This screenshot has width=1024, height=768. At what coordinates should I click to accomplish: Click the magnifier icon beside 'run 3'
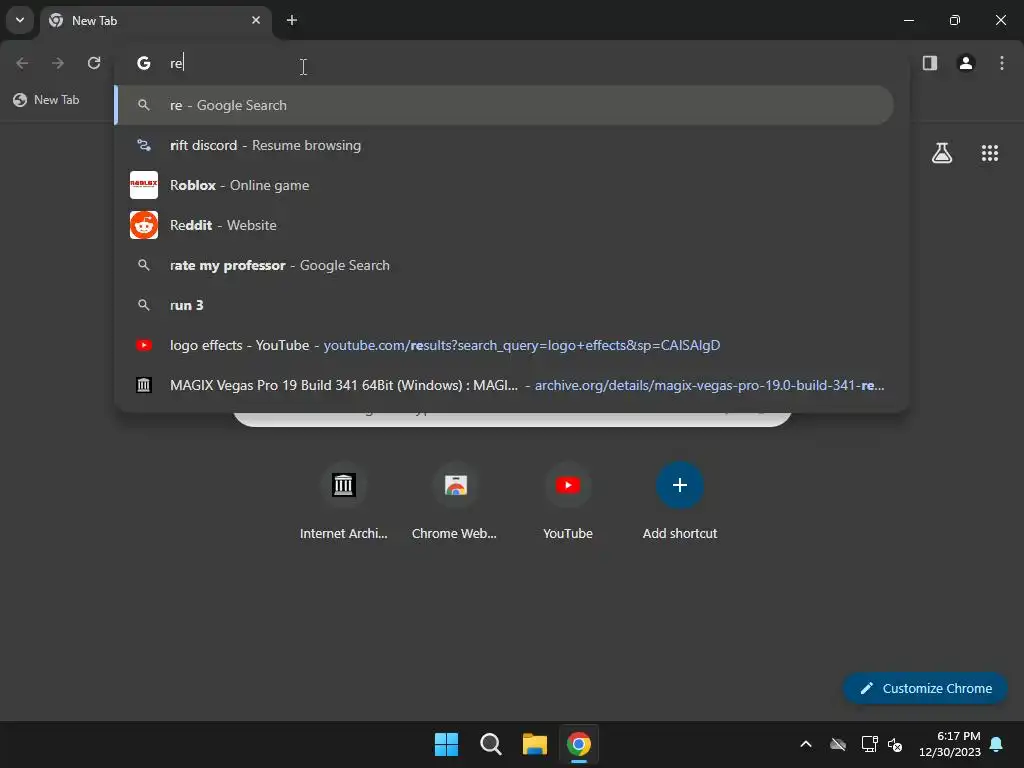144,305
